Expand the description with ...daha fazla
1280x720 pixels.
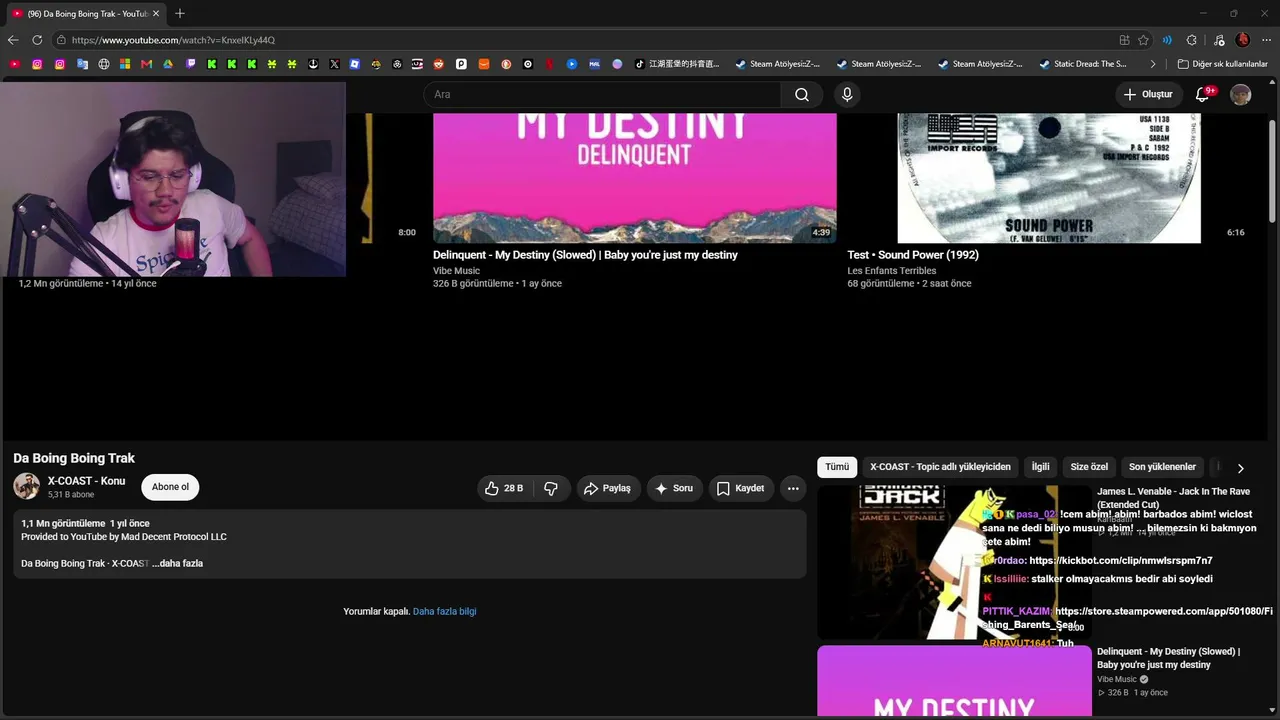coord(177,563)
